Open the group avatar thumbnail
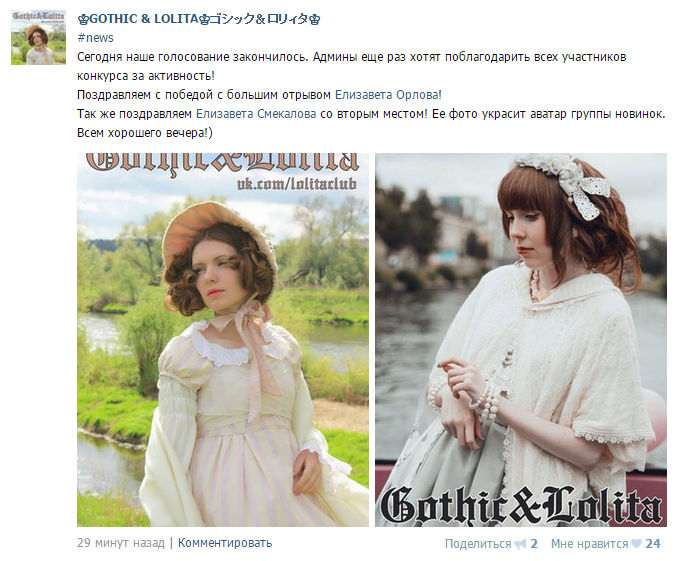The height and width of the screenshot is (561, 685). point(38,38)
